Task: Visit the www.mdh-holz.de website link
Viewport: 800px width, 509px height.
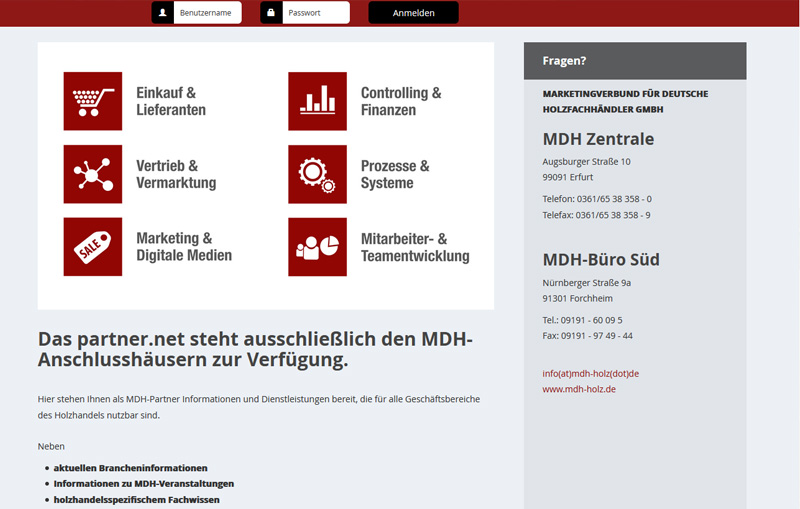Action: (x=579, y=389)
